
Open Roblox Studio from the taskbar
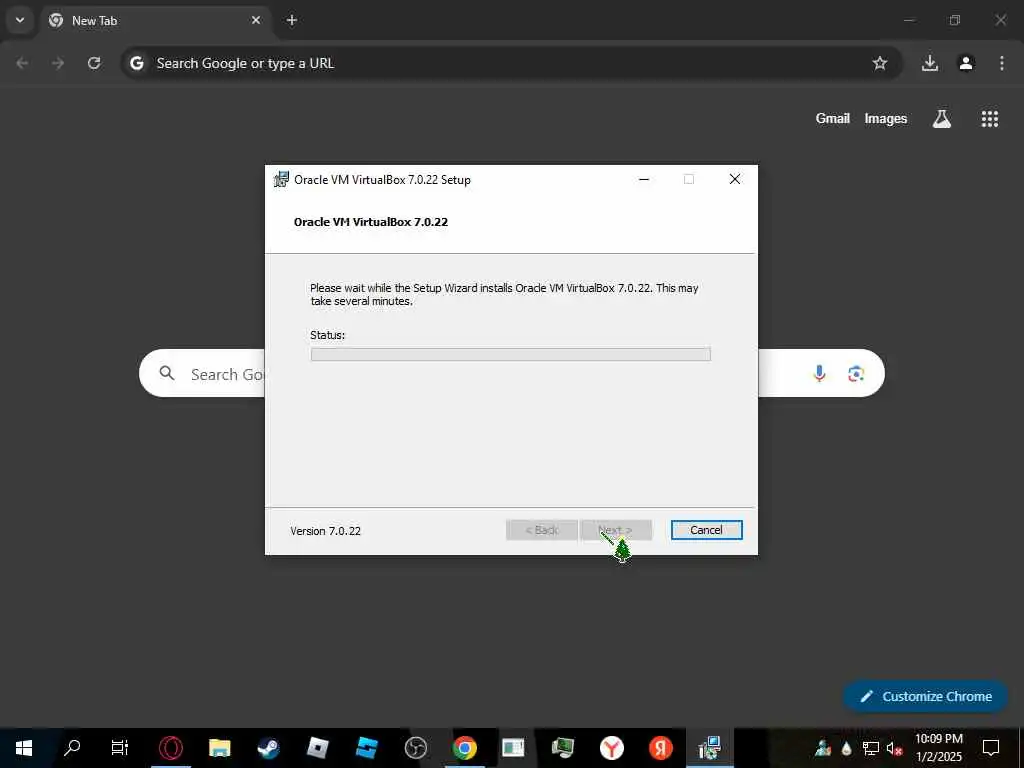click(366, 748)
